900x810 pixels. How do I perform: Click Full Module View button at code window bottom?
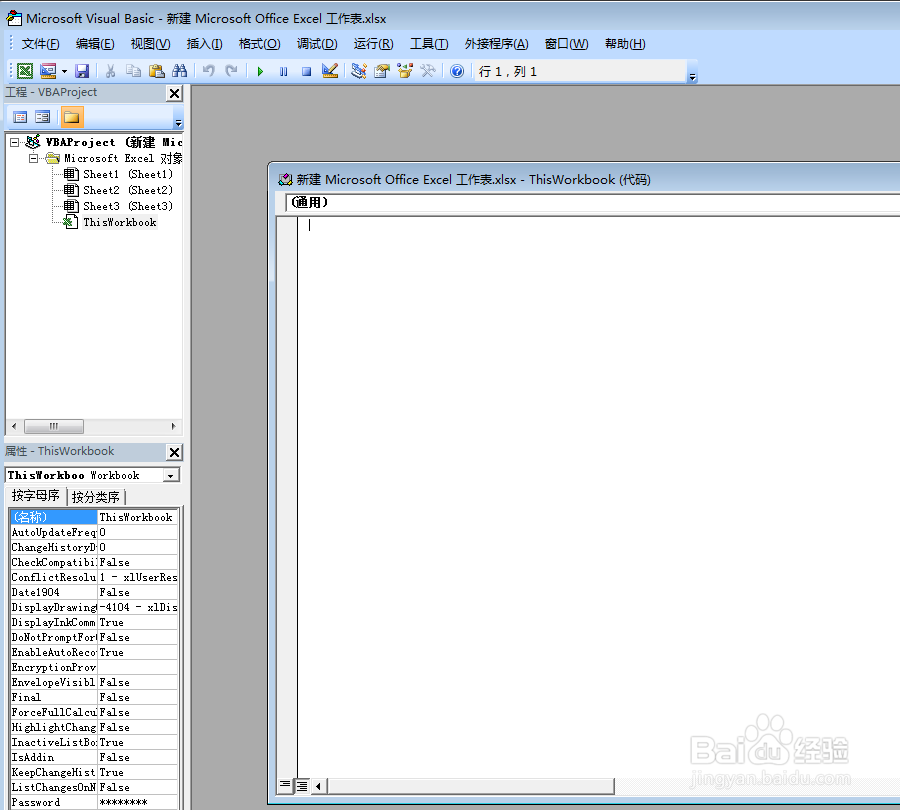click(301, 785)
